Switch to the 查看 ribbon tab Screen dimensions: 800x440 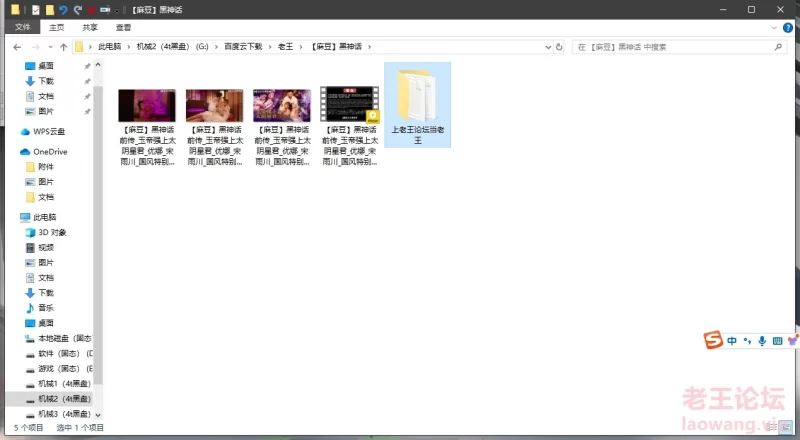tap(123, 27)
